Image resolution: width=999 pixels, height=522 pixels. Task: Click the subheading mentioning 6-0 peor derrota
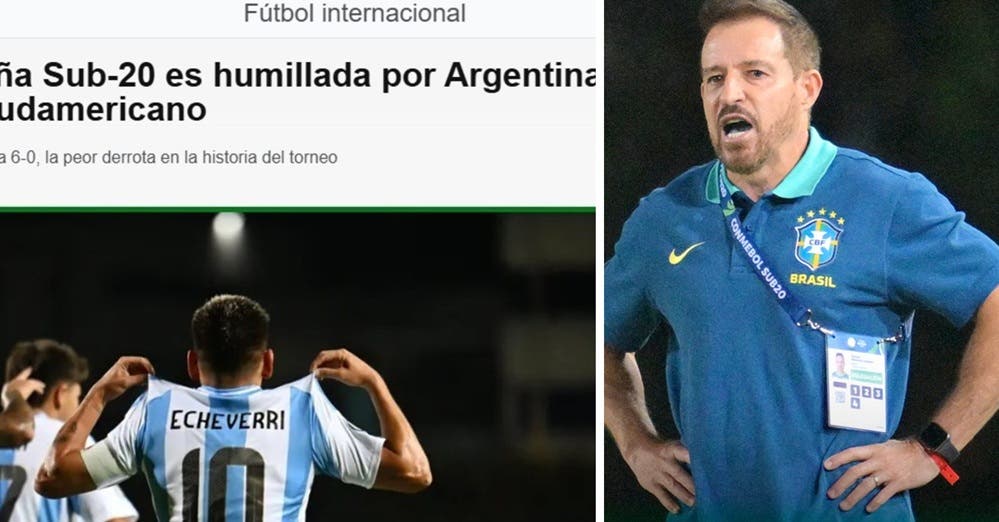tap(169, 157)
